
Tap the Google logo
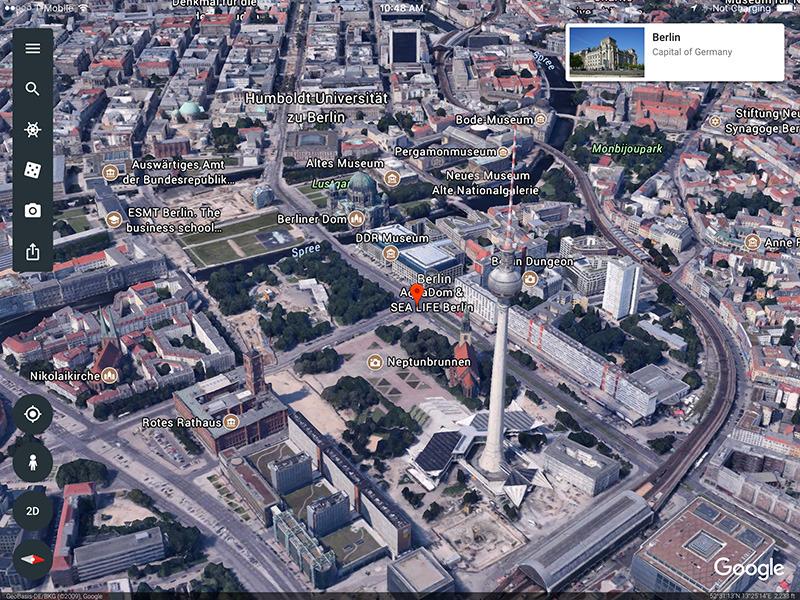[x=748, y=568]
